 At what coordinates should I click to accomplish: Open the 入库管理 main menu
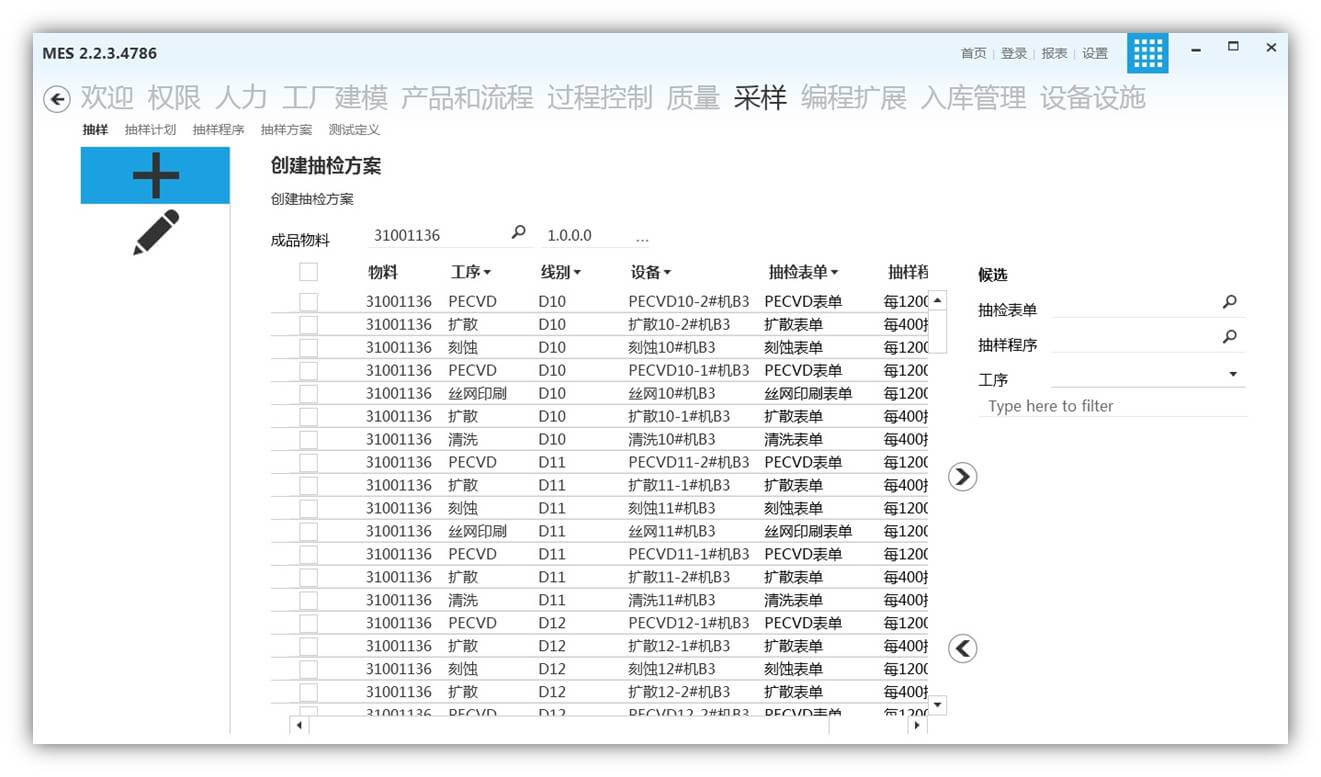click(973, 98)
